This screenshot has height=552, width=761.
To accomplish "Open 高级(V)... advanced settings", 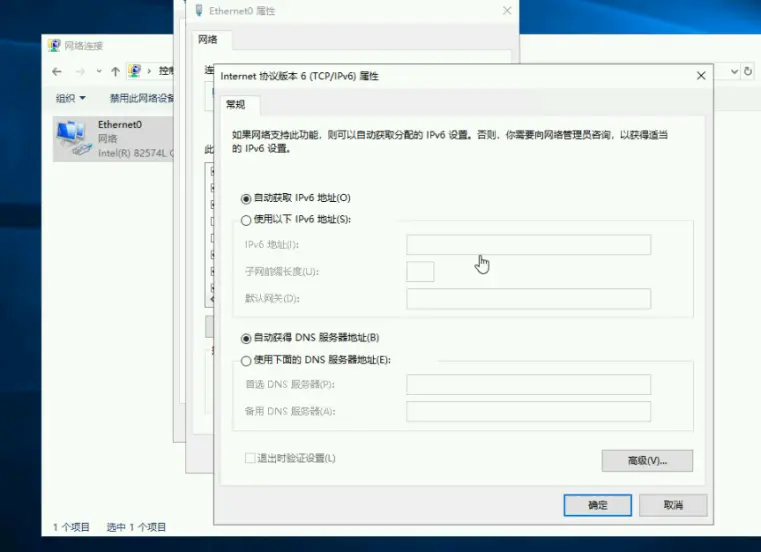I will (x=646, y=460).
